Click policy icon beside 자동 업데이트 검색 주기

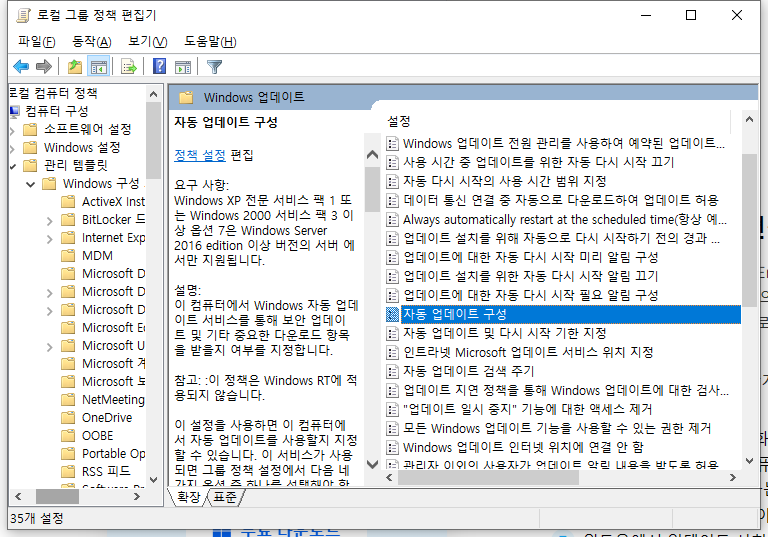coord(392,371)
